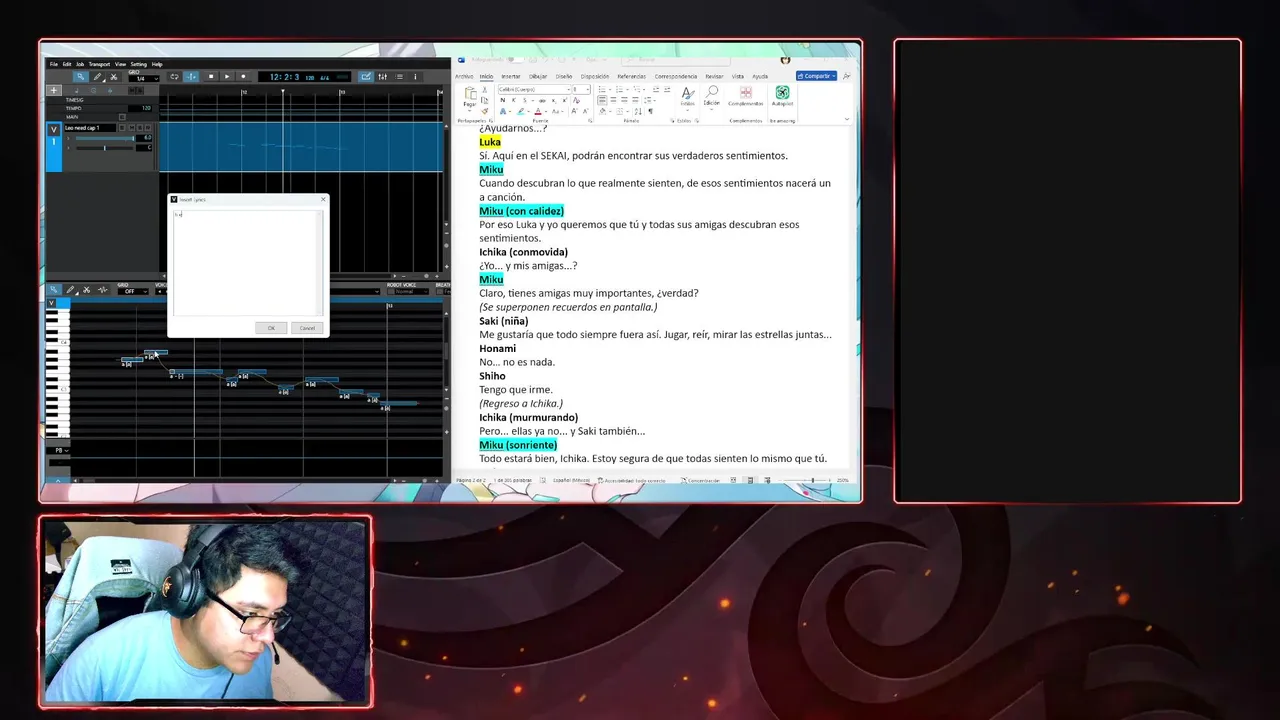Start recording in VOCALOID
1280x720 pixels.
(x=243, y=77)
